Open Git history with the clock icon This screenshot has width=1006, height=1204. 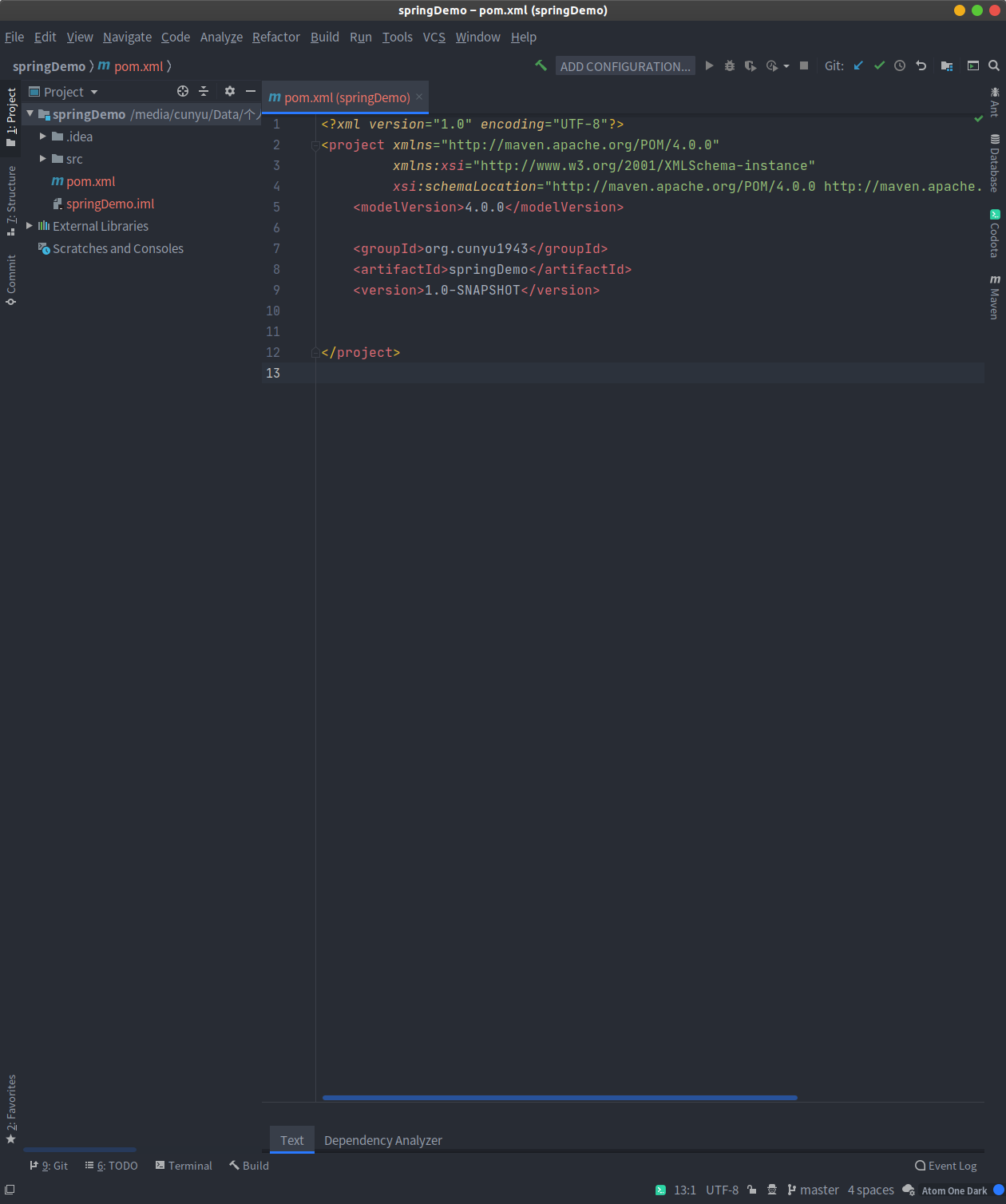pyautogui.click(x=900, y=65)
